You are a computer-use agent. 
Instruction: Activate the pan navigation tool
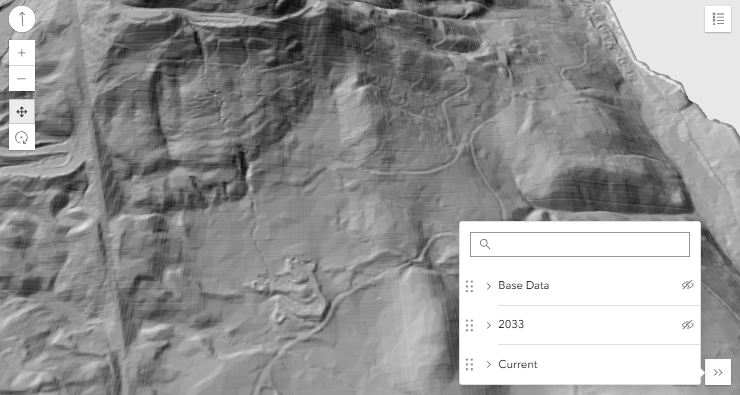tap(22, 112)
